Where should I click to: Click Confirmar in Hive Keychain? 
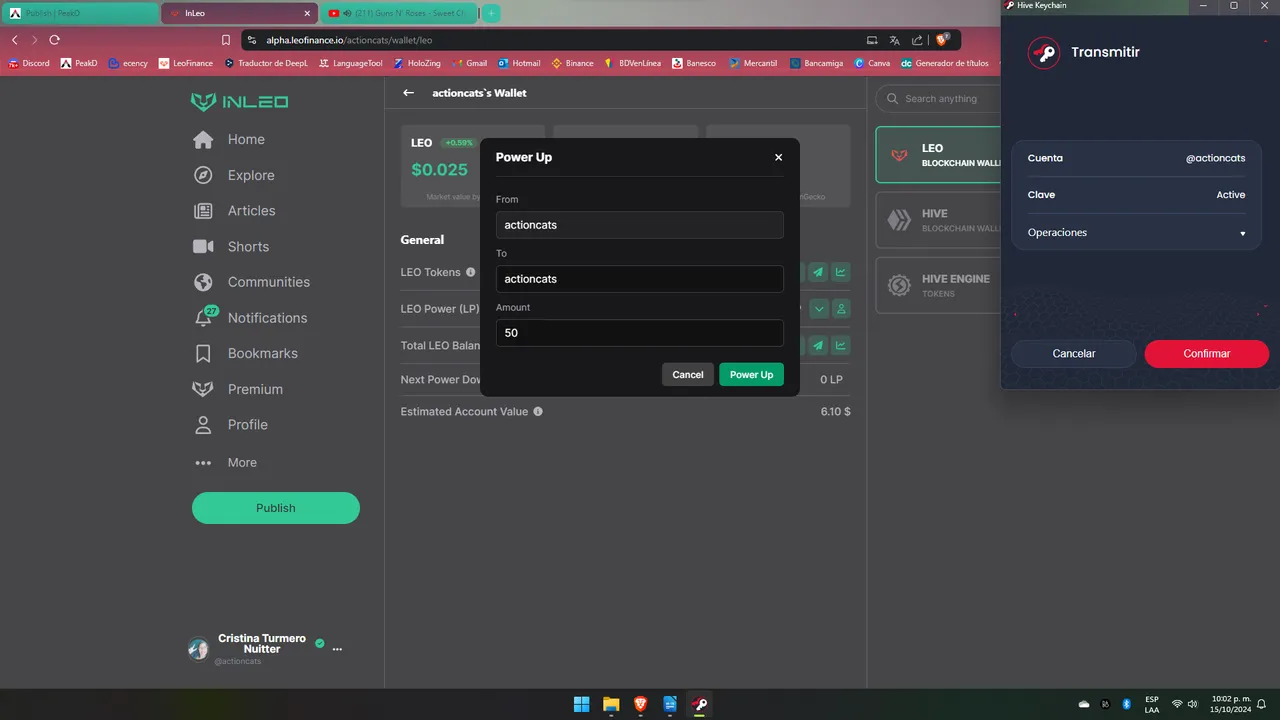(1207, 353)
